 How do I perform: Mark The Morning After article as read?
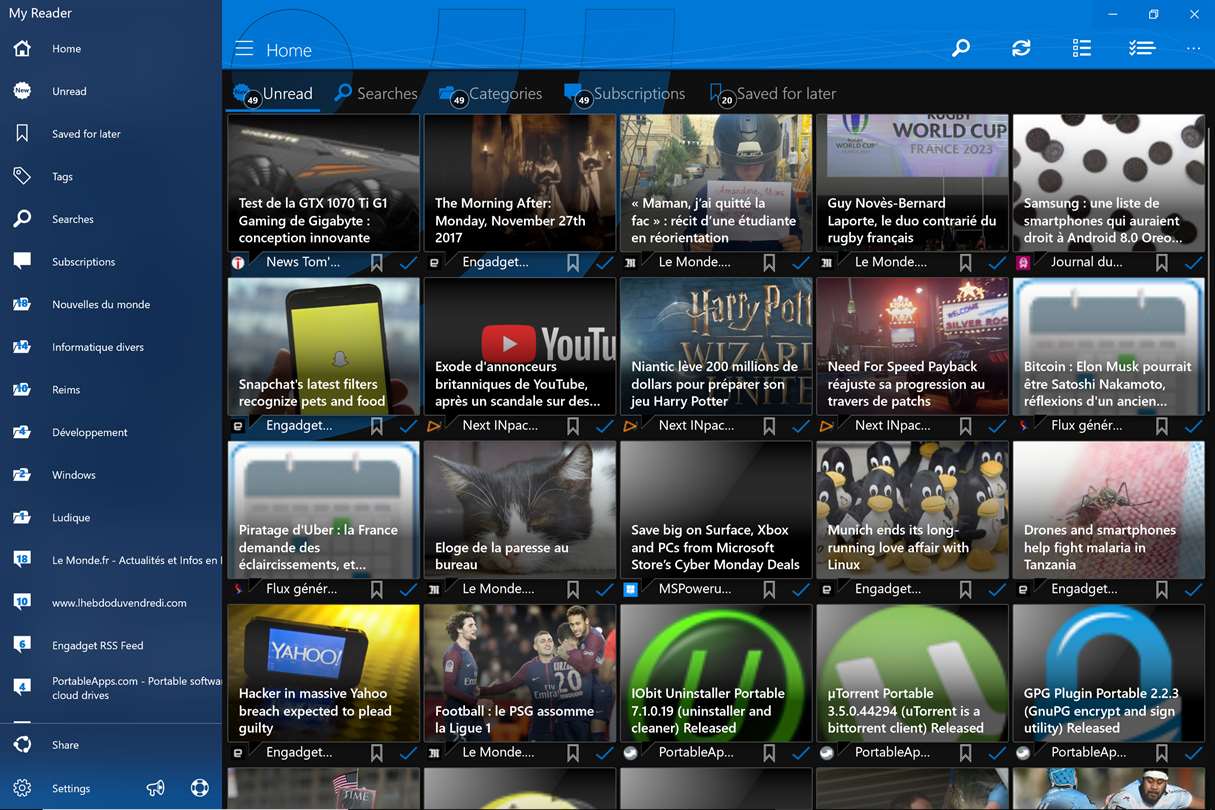[604, 262]
